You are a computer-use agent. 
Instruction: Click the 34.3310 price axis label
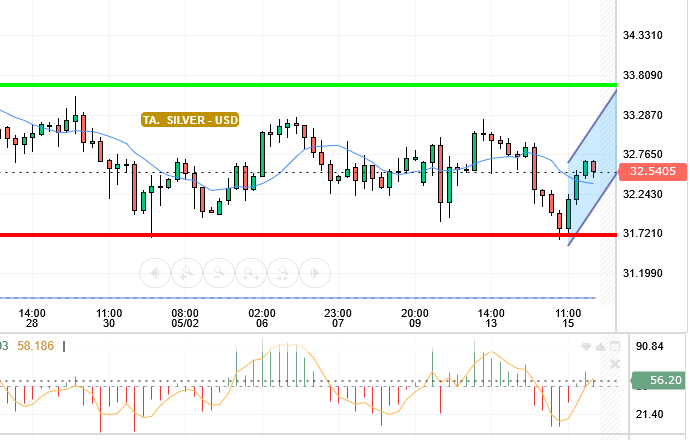coord(642,35)
